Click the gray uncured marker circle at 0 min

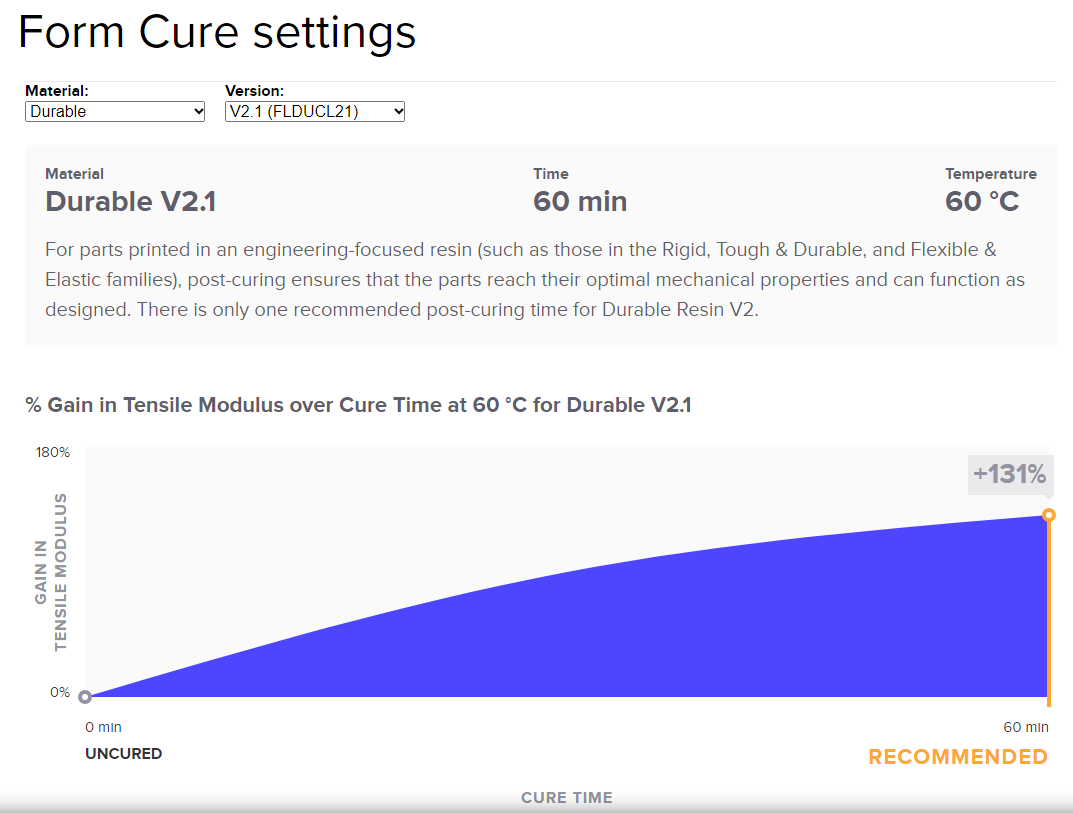pos(85,697)
